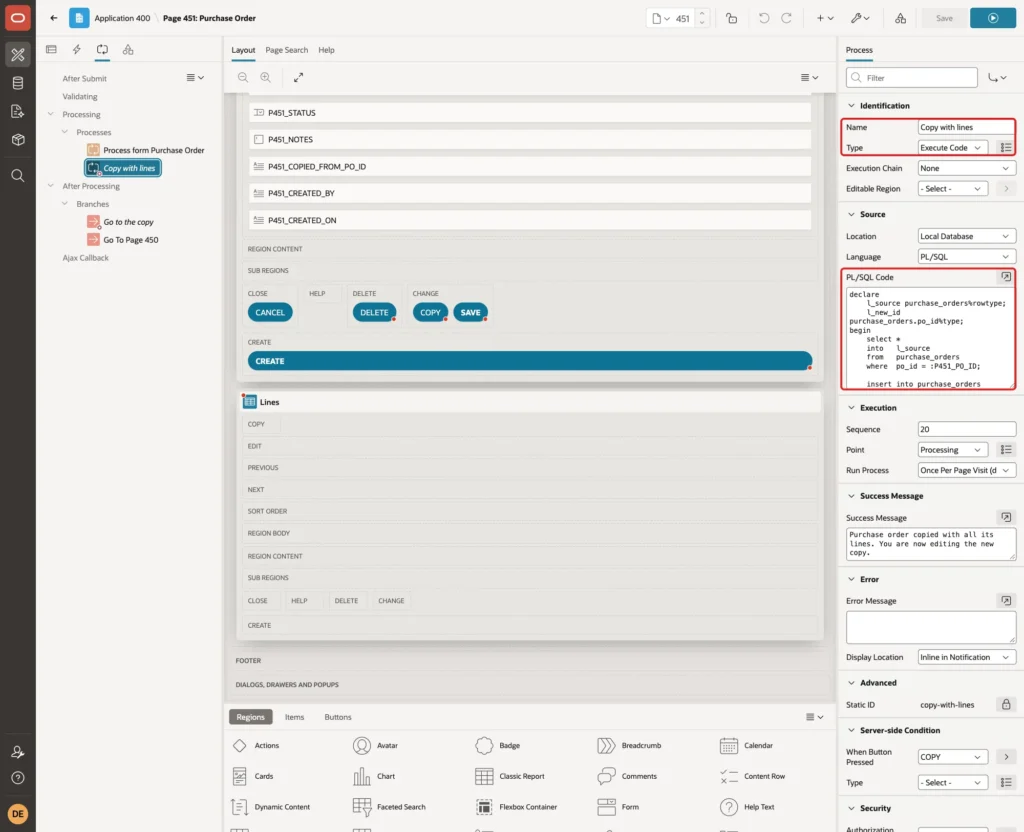Open PL/SQL Code editor popup icon

1006,277
